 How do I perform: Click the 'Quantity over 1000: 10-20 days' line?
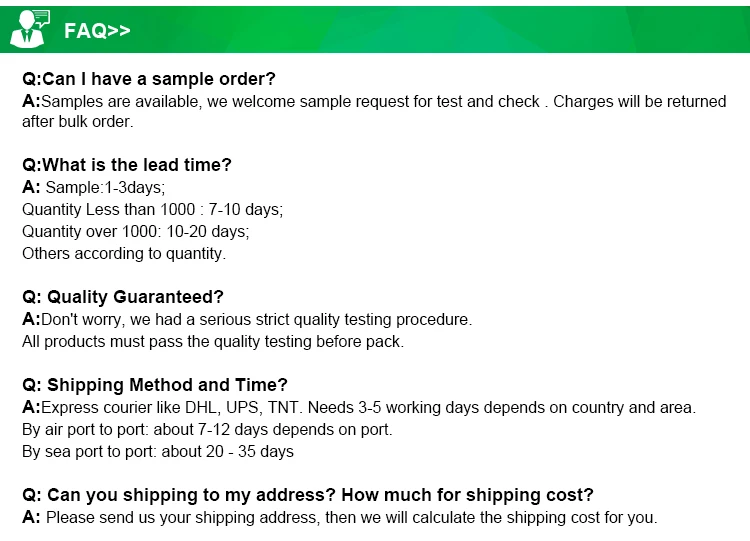[x=136, y=232]
